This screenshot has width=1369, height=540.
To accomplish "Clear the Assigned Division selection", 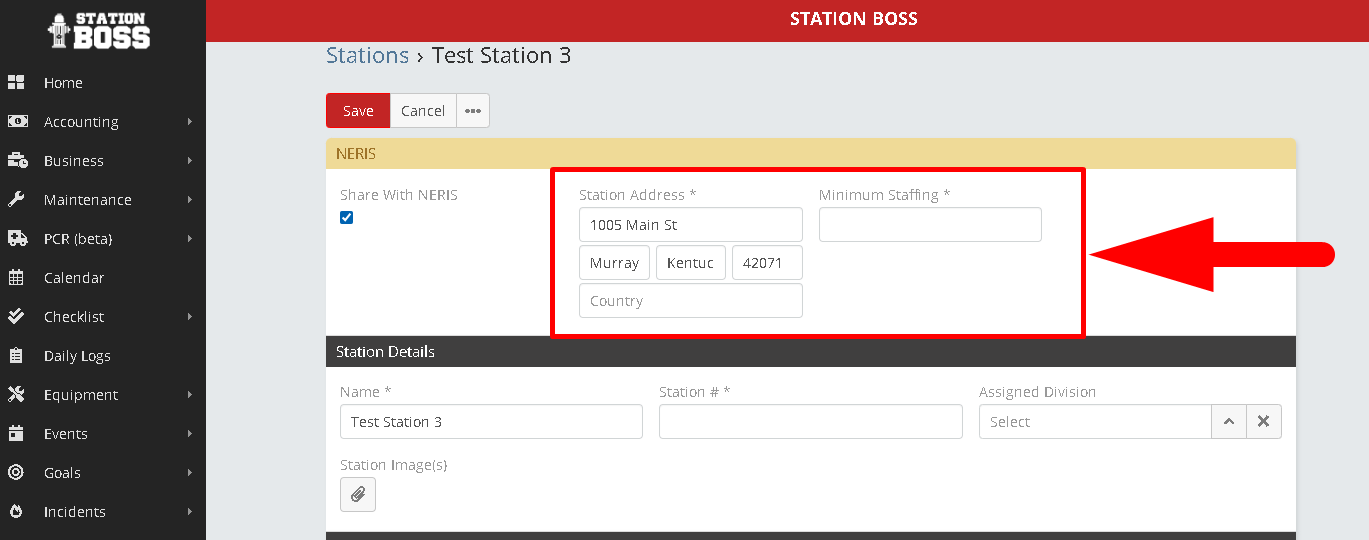I will point(1263,422).
